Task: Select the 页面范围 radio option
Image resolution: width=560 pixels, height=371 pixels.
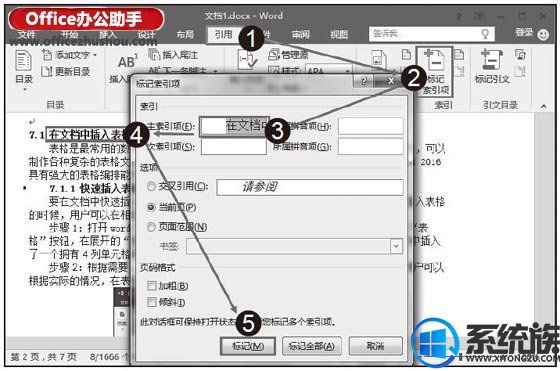Action: [x=151, y=227]
